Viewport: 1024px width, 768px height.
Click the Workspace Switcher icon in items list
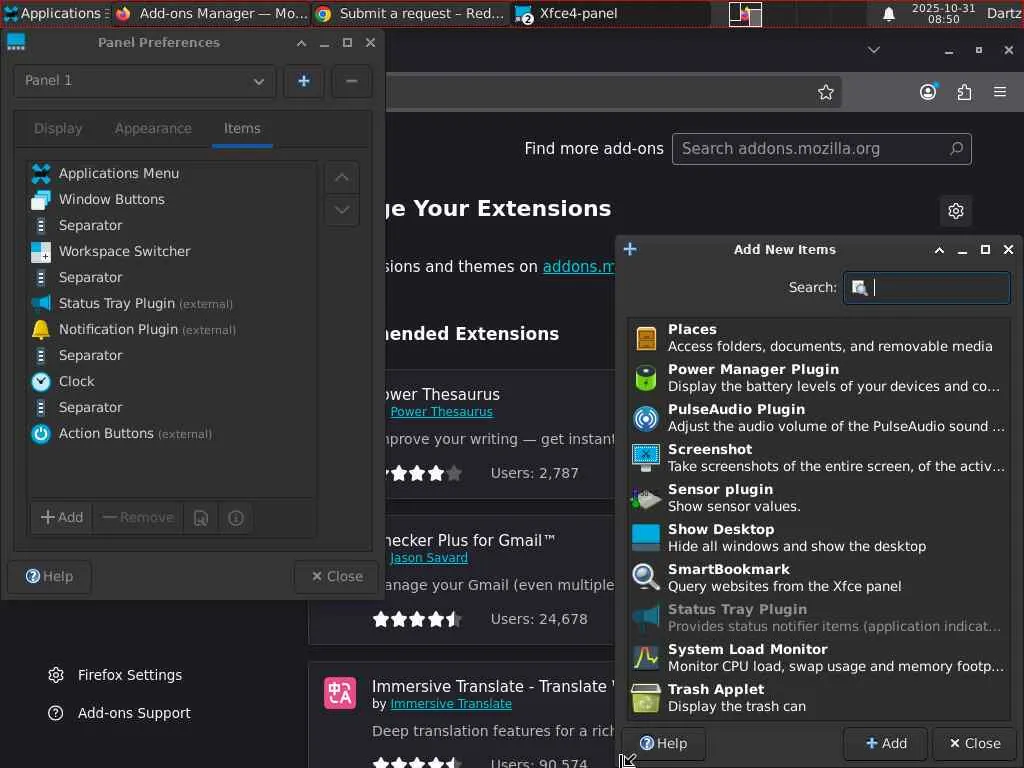pyautogui.click(x=40, y=252)
